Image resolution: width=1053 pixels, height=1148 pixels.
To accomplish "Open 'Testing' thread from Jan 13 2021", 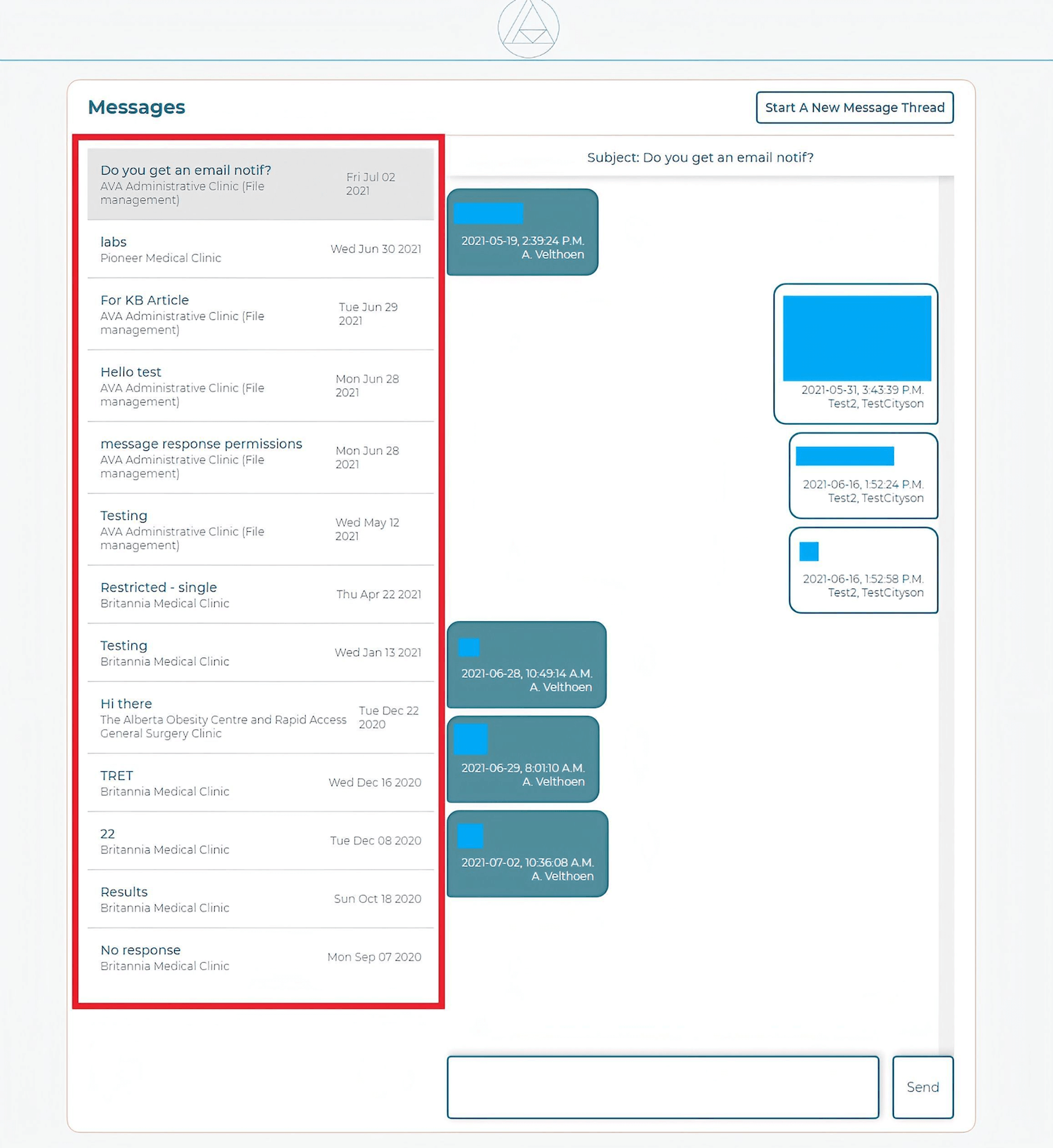I will click(261, 652).
